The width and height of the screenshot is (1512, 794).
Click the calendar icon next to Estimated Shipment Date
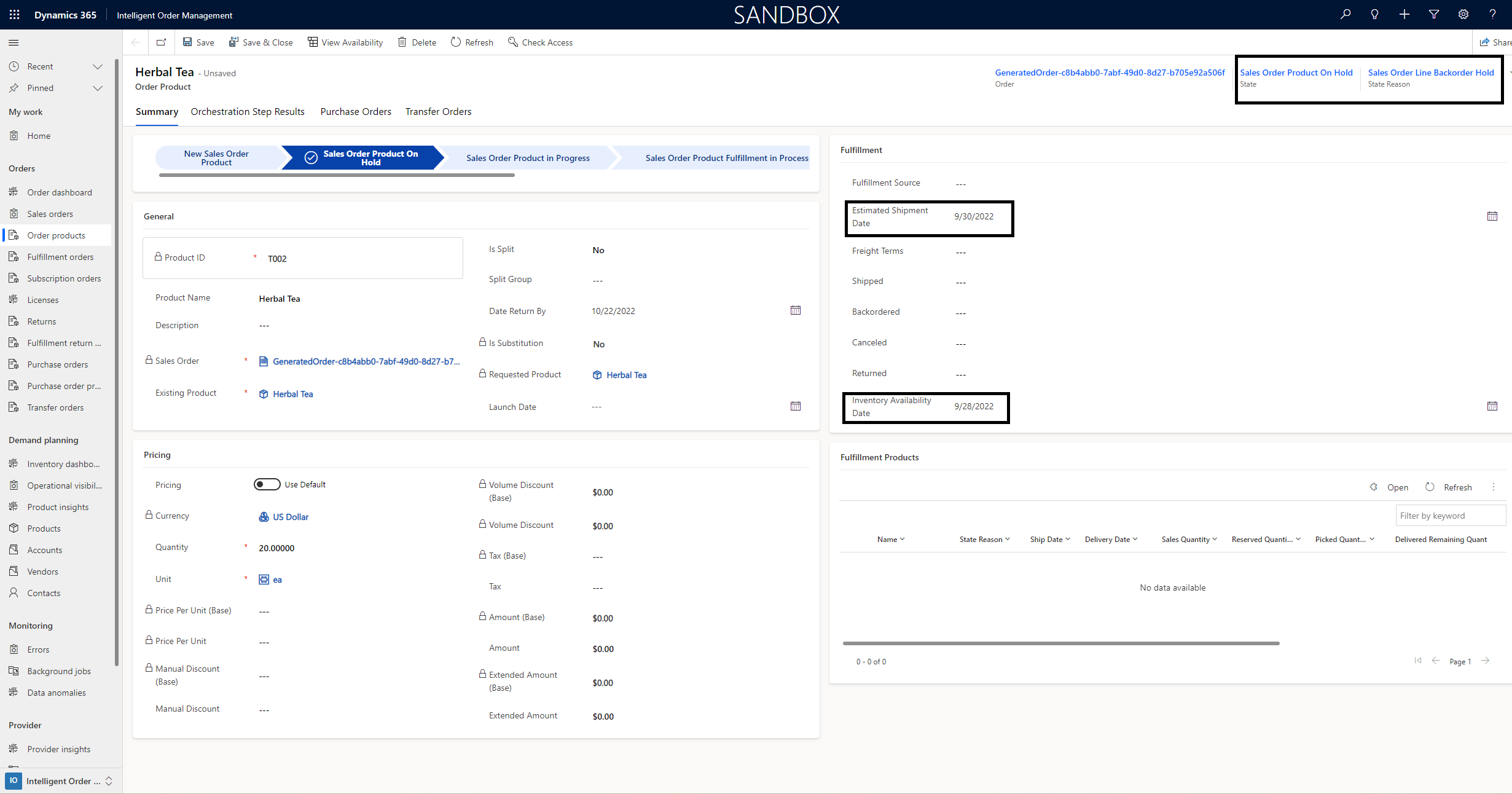tap(1490, 216)
